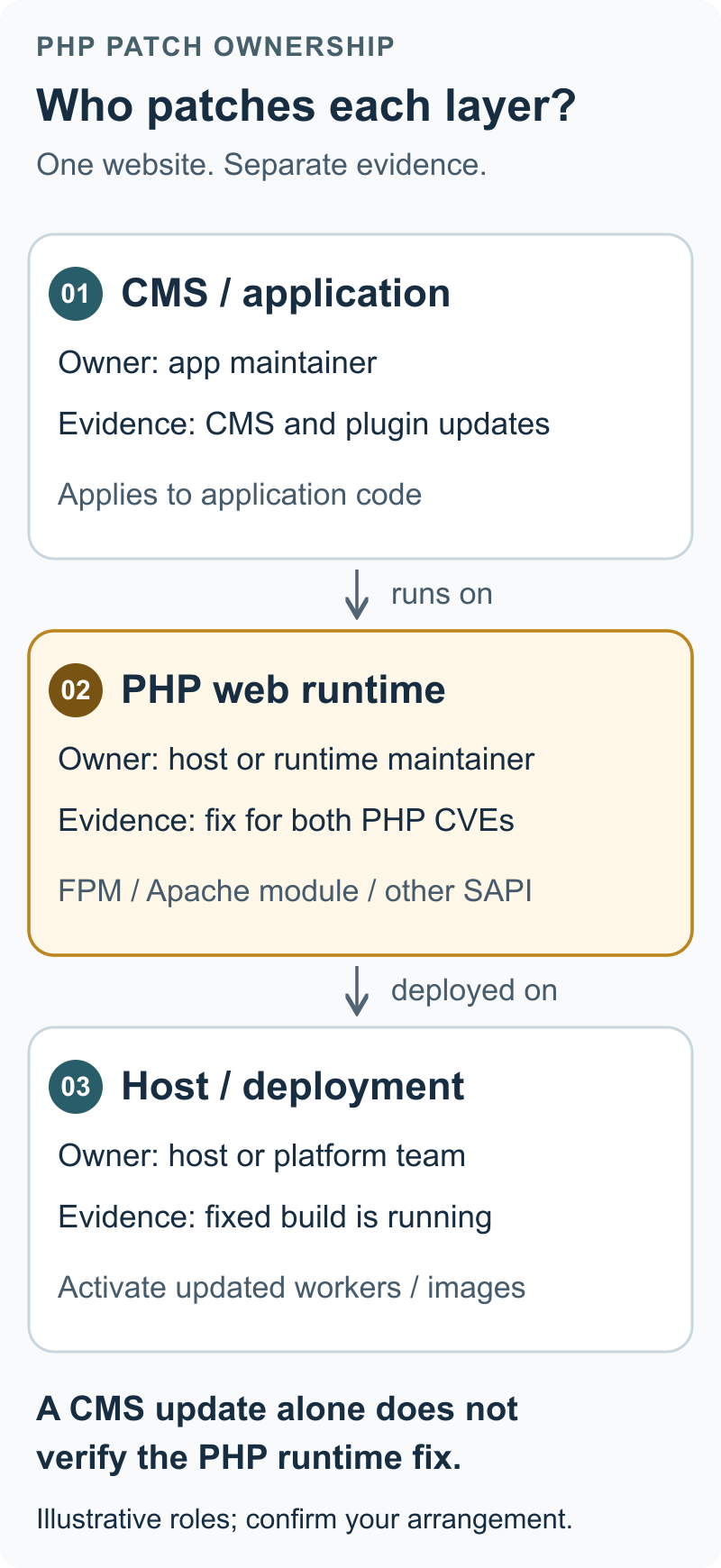Click the 'Who patches each layer?' title
The image size is (721, 1568).
tap(306, 105)
